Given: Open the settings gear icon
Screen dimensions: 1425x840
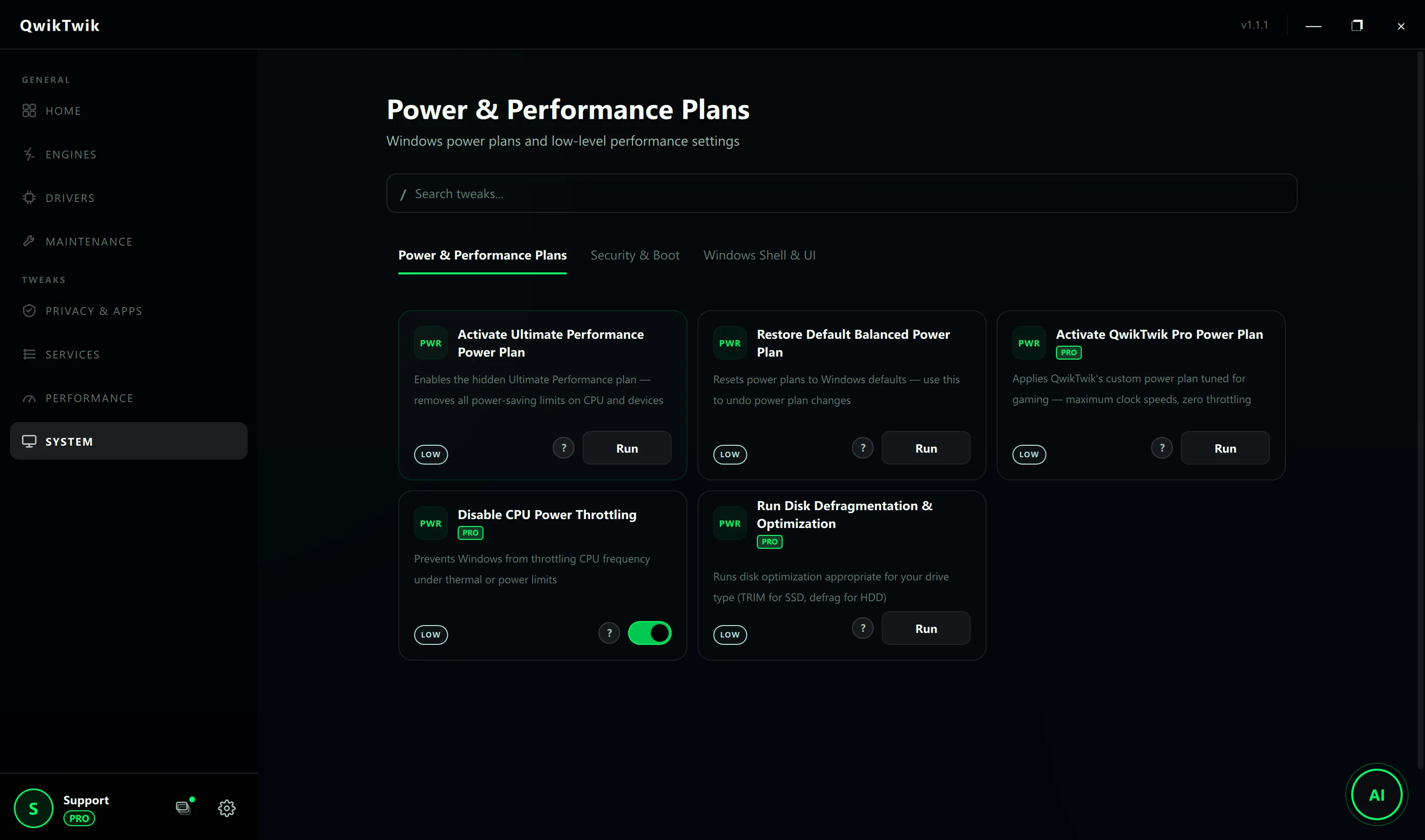Looking at the screenshot, I should pyautogui.click(x=227, y=808).
